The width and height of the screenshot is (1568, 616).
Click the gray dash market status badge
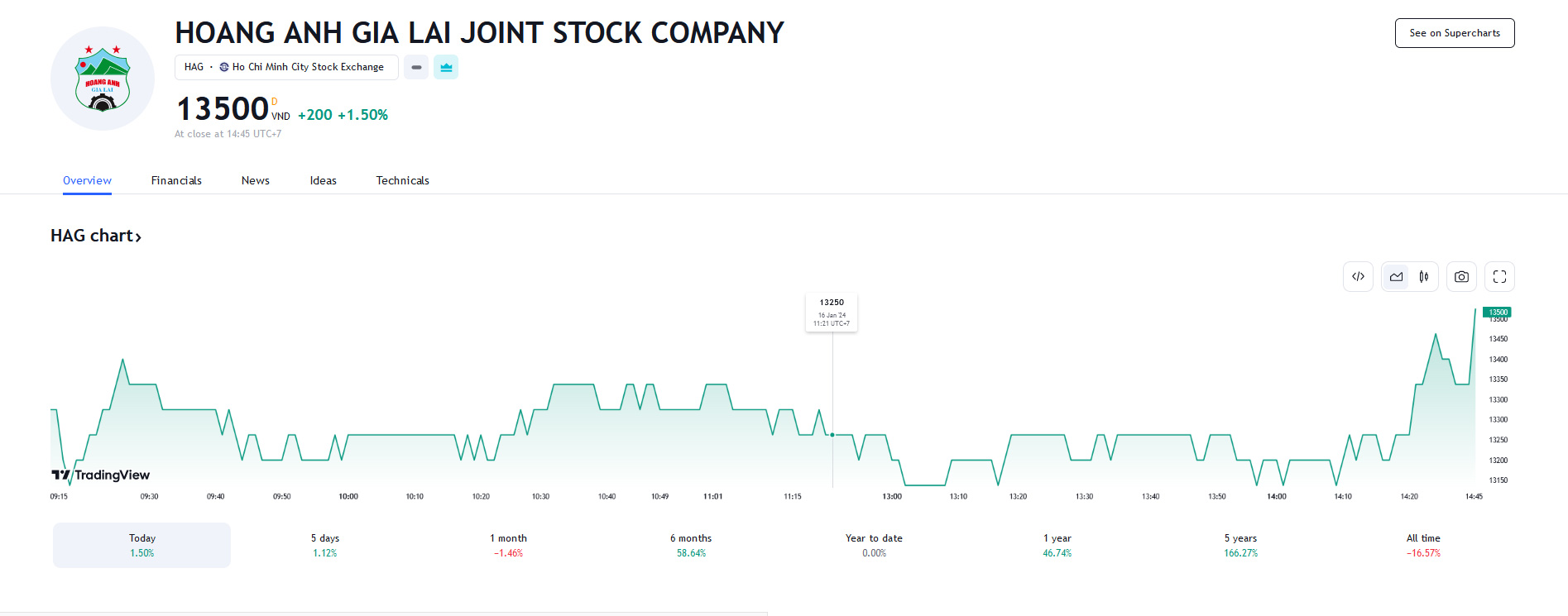[416, 67]
